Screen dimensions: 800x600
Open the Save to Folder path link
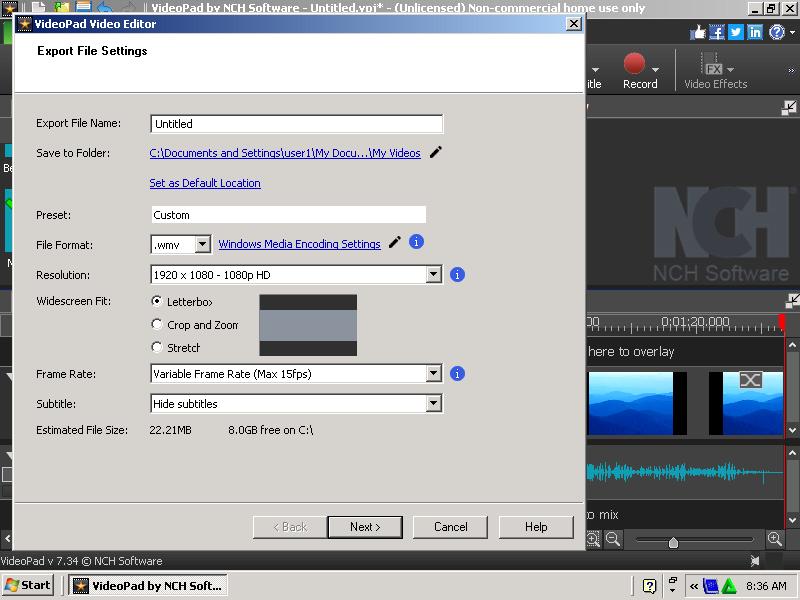click(x=285, y=153)
